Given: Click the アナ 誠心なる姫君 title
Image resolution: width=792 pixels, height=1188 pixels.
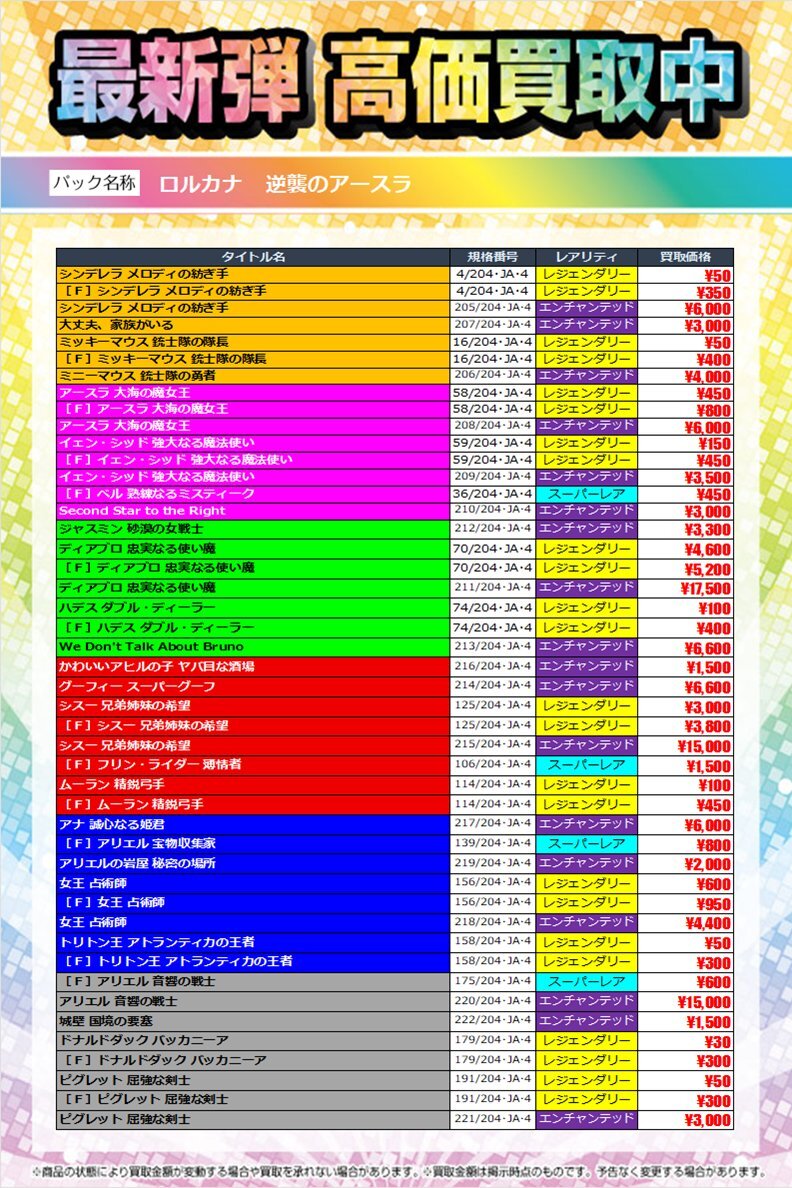Looking at the screenshot, I should click(253, 824).
